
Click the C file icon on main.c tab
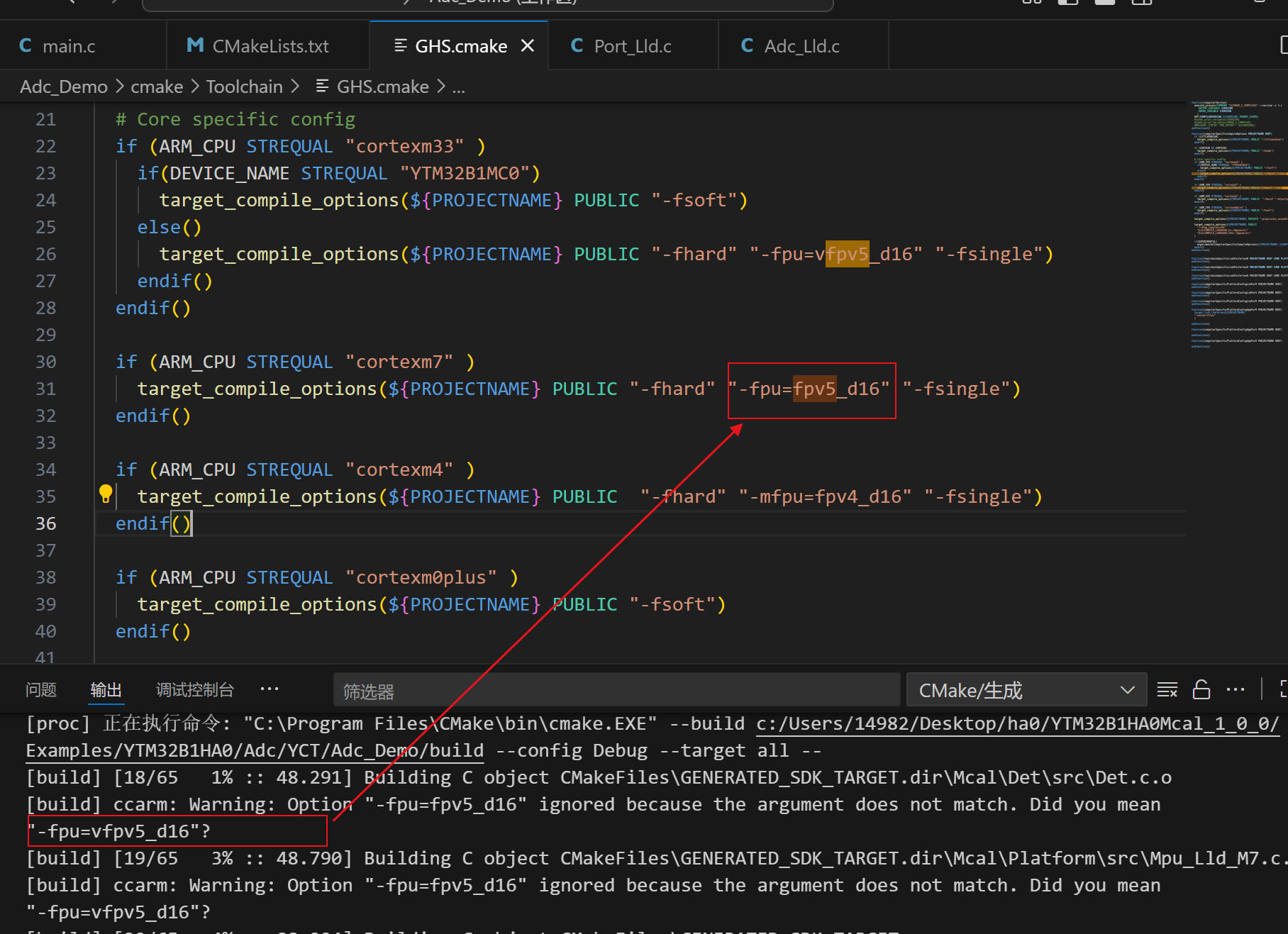[x=26, y=46]
